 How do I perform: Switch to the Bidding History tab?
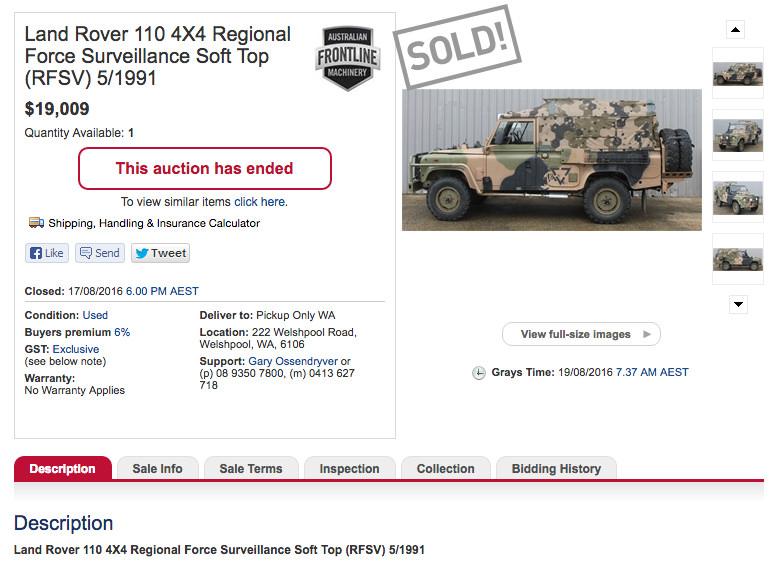pos(556,468)
